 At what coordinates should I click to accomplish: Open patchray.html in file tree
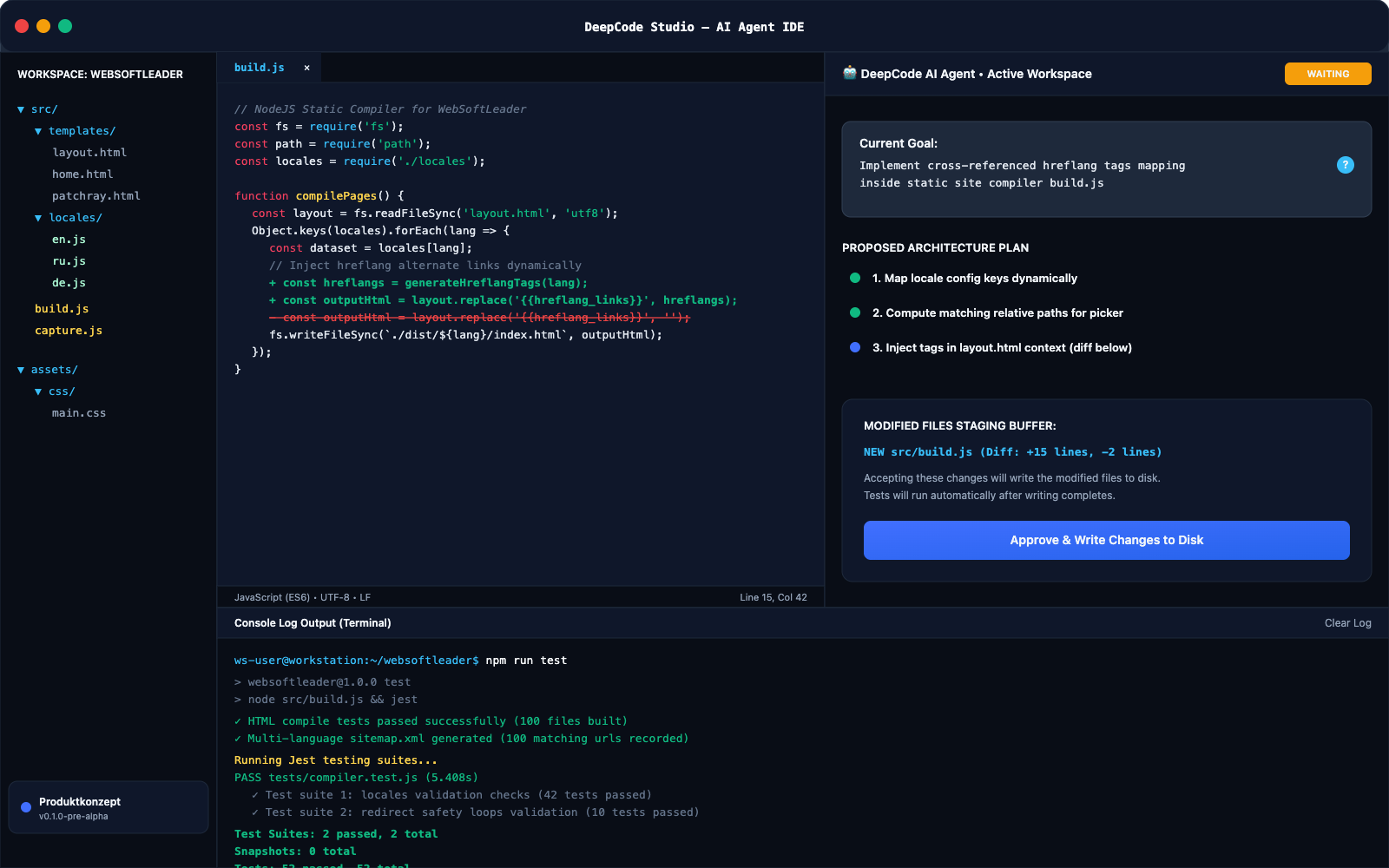pos(96,196)
